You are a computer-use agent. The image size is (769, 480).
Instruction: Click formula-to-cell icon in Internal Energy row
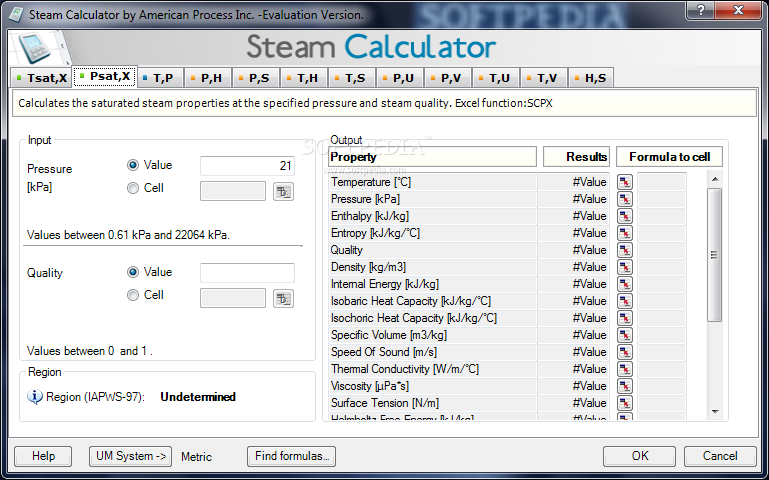click(624, 284)
